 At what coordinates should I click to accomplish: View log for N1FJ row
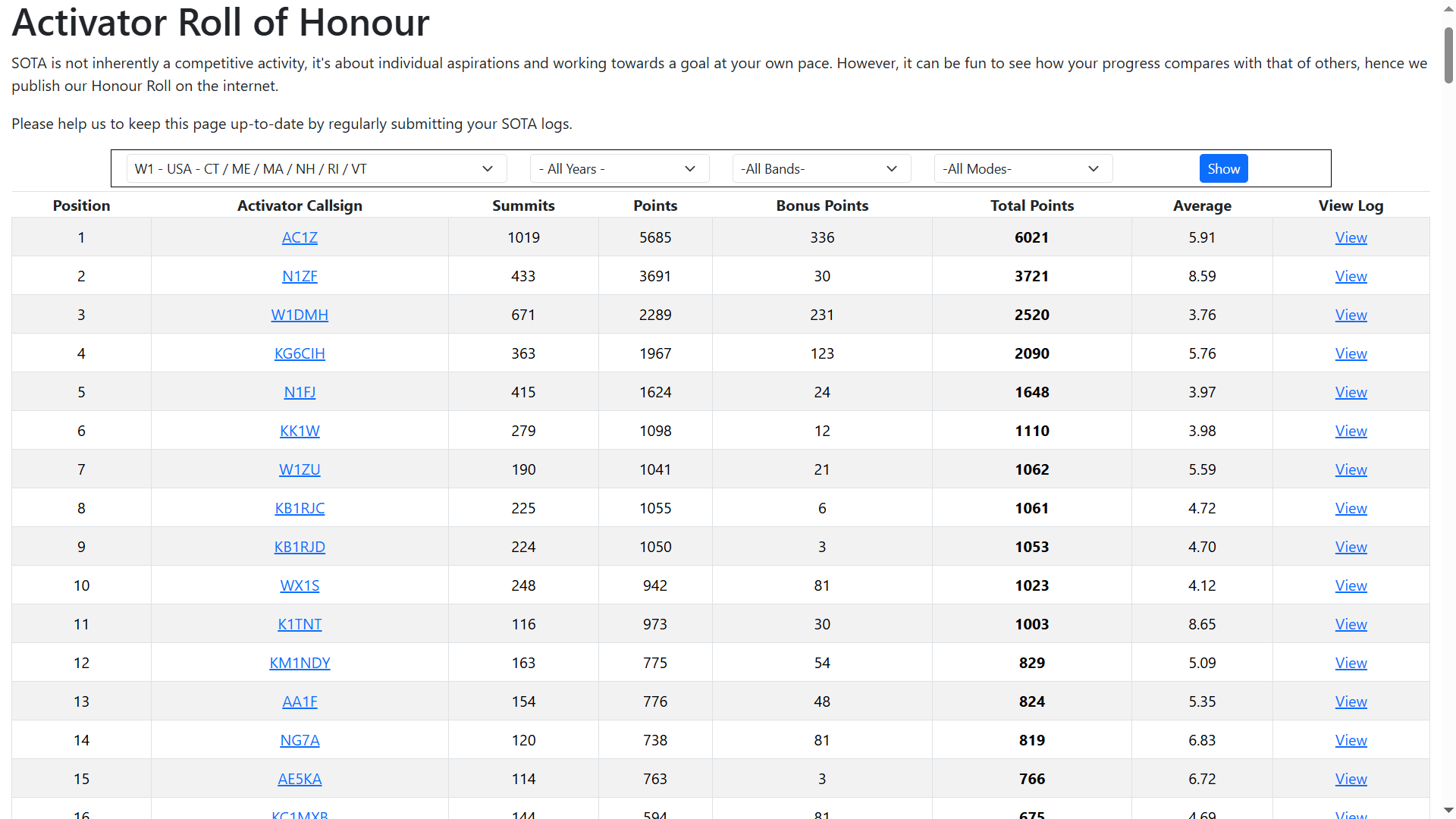[x=1351, y=392]
